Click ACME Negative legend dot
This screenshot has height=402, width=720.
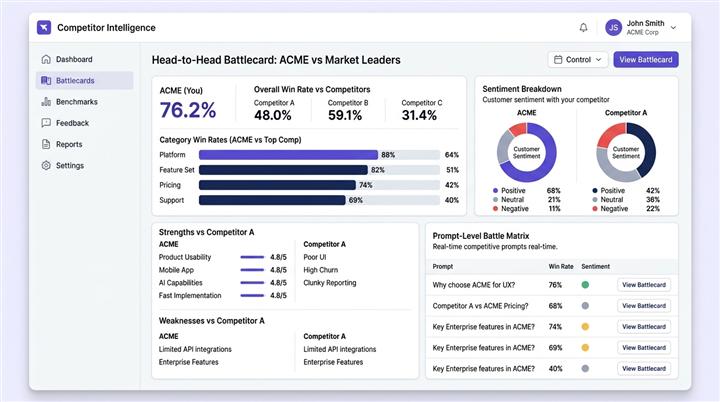click(x=495, y=209)
